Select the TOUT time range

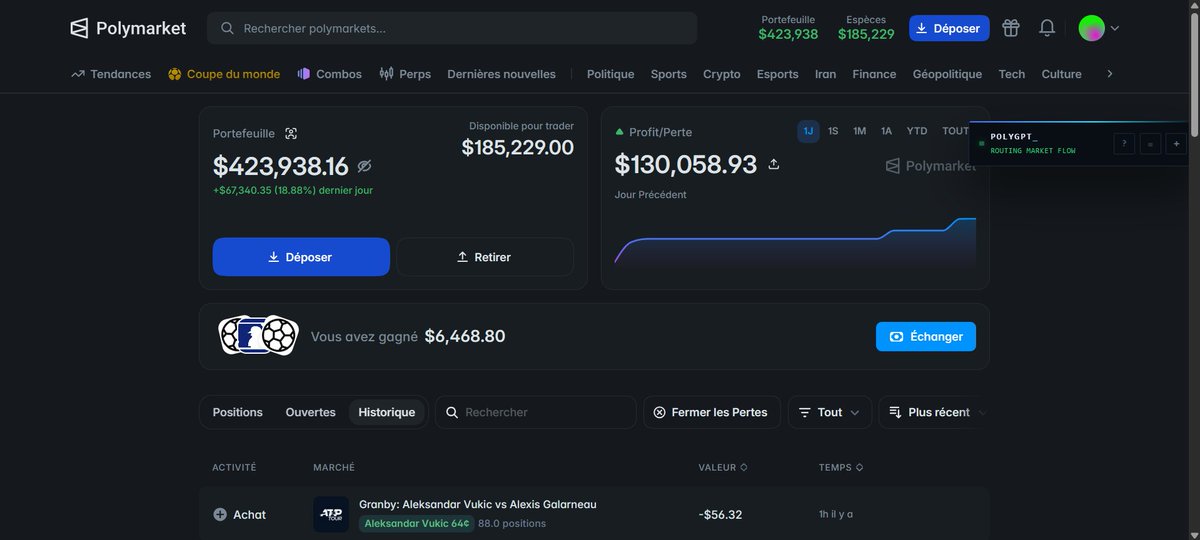[x=956, y=131]
